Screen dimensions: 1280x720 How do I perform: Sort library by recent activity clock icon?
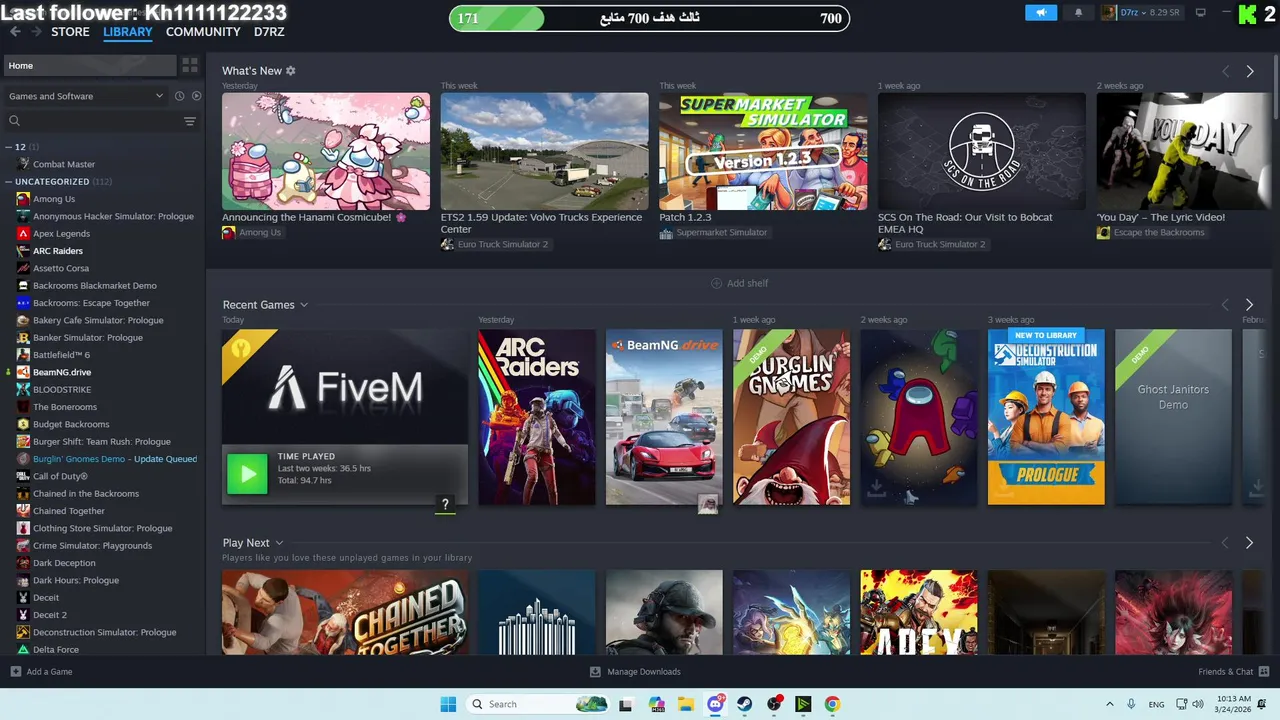(x=180, y=96)
